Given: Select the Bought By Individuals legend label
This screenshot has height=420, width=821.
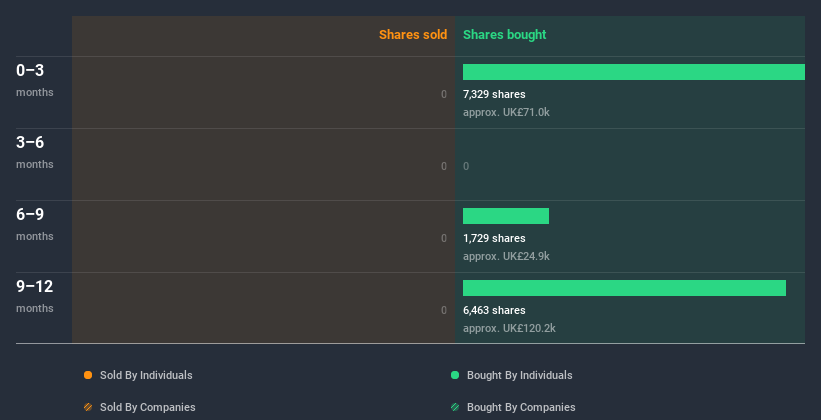Looking at the screenshot, I should [519, 375].
